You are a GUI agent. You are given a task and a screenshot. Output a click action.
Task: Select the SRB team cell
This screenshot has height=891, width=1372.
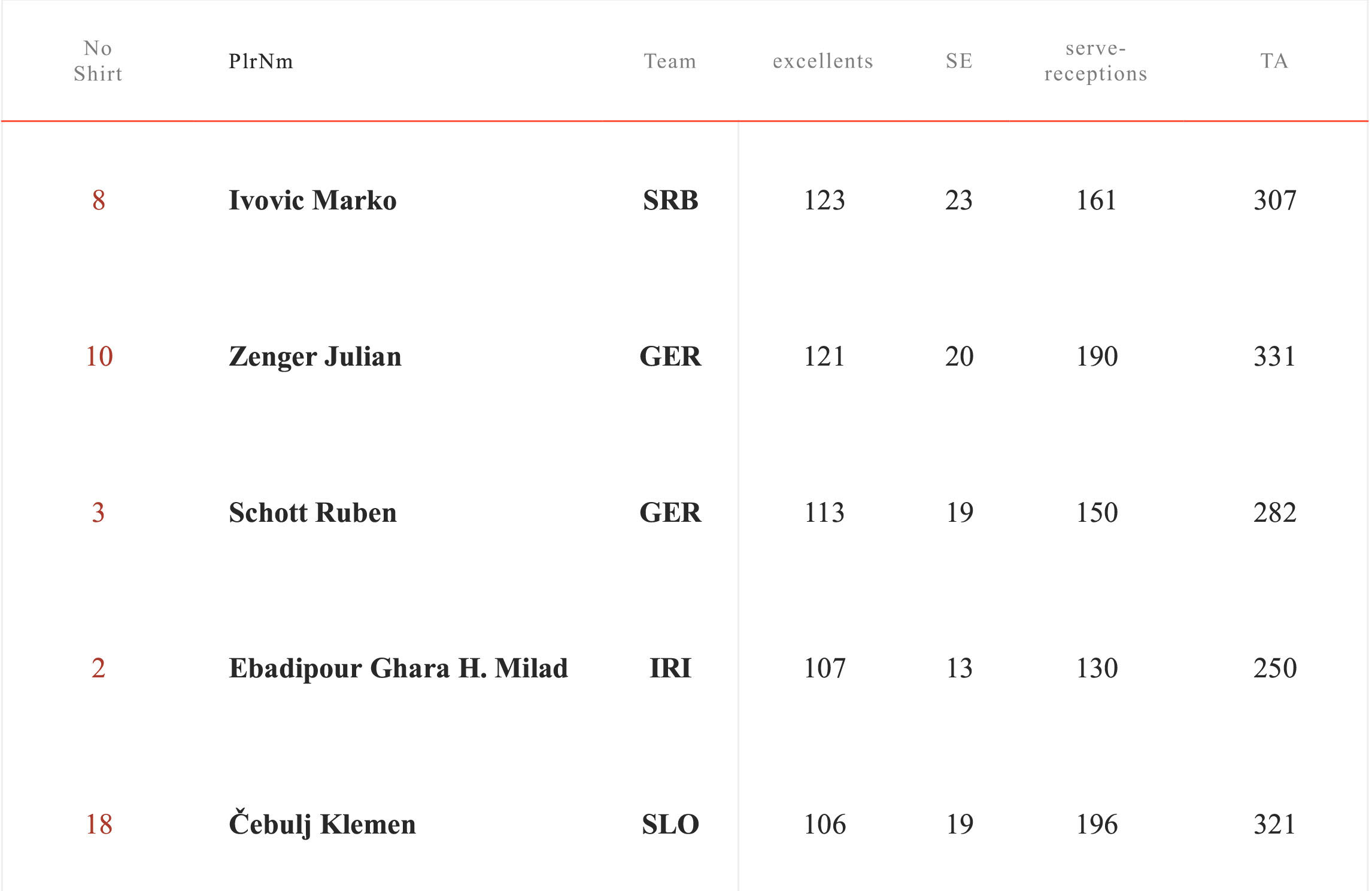click(670, 200)
